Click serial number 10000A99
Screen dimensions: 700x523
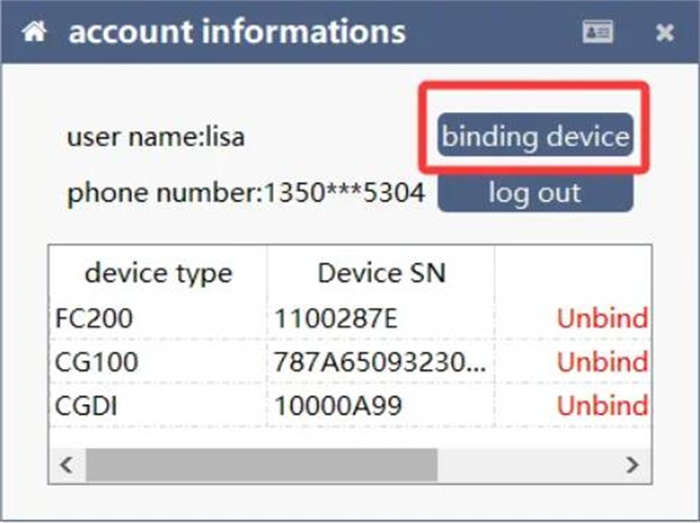click(335, 405)
